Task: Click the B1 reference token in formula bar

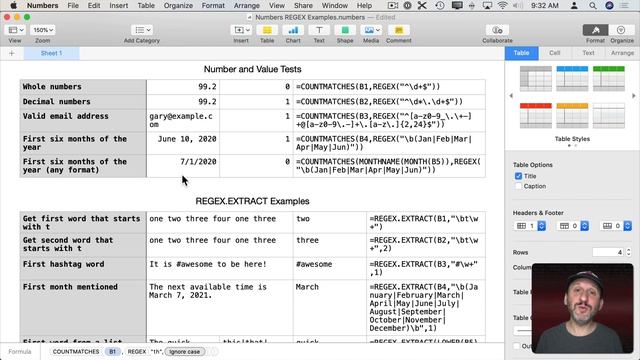Action: [x=112, y=351]
